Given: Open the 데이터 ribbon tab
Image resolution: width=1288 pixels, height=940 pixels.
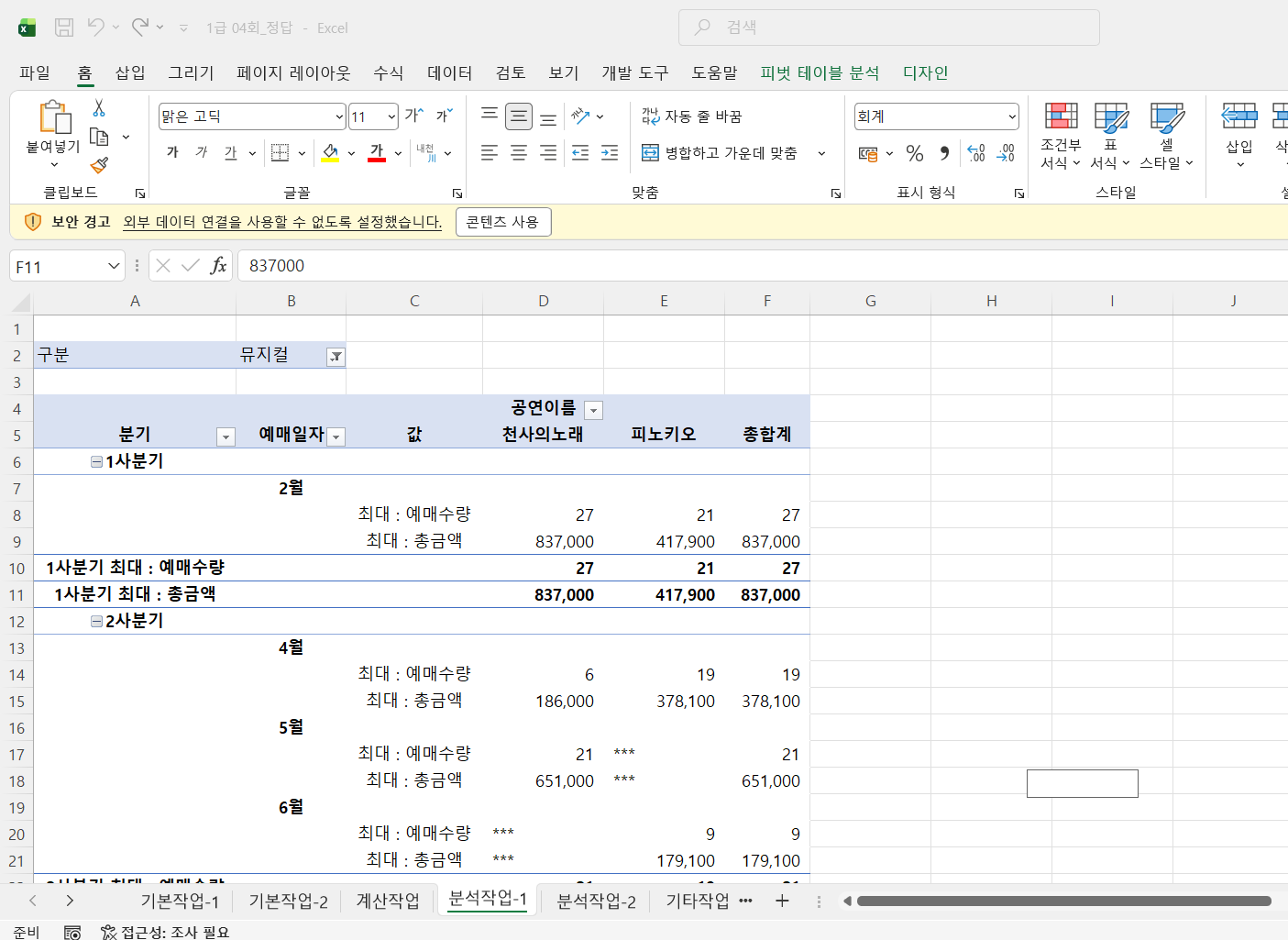Looking at the screenshot, I should coord(449,72).
